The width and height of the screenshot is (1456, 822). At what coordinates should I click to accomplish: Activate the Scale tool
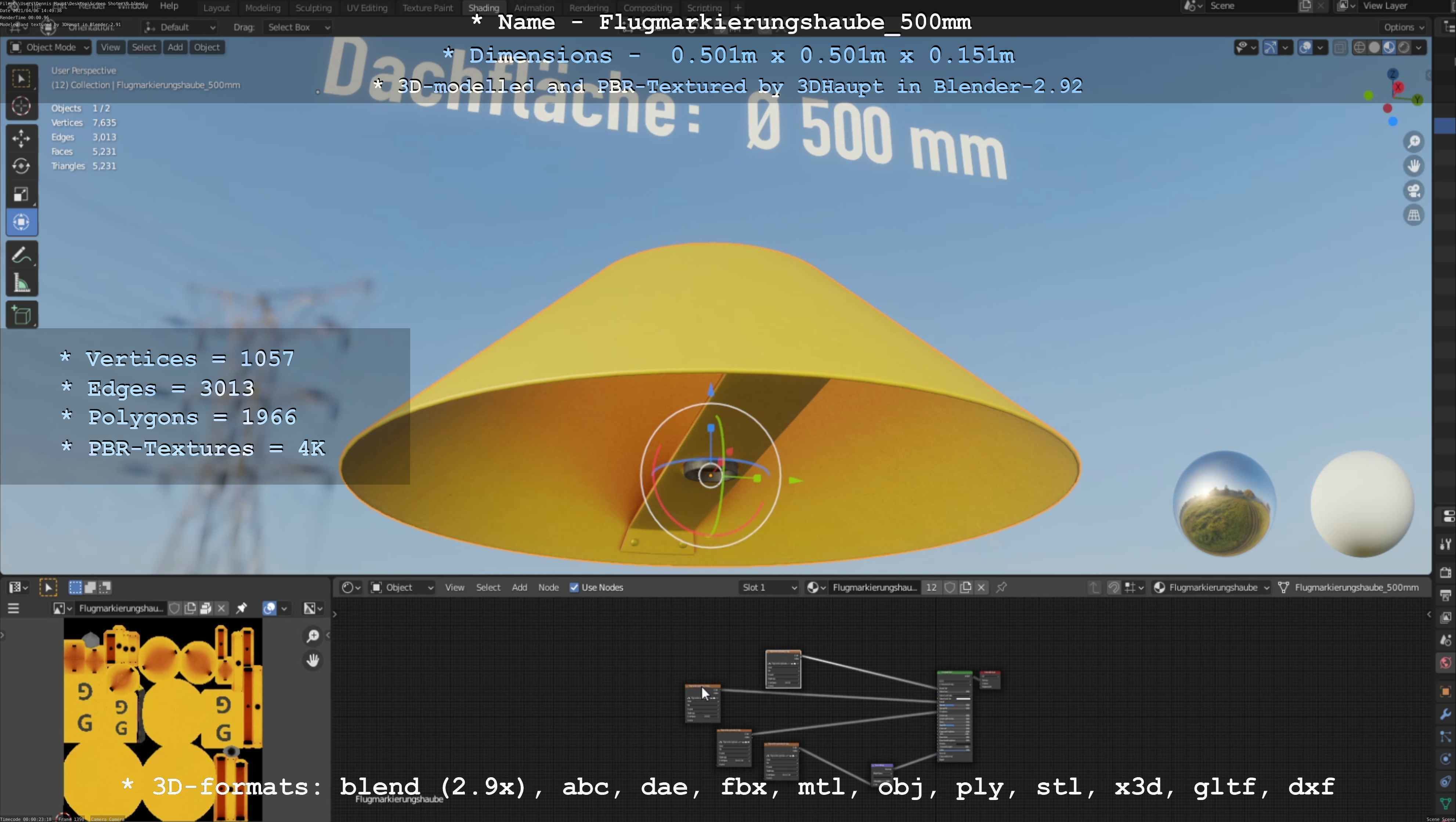tap(21, 194)
